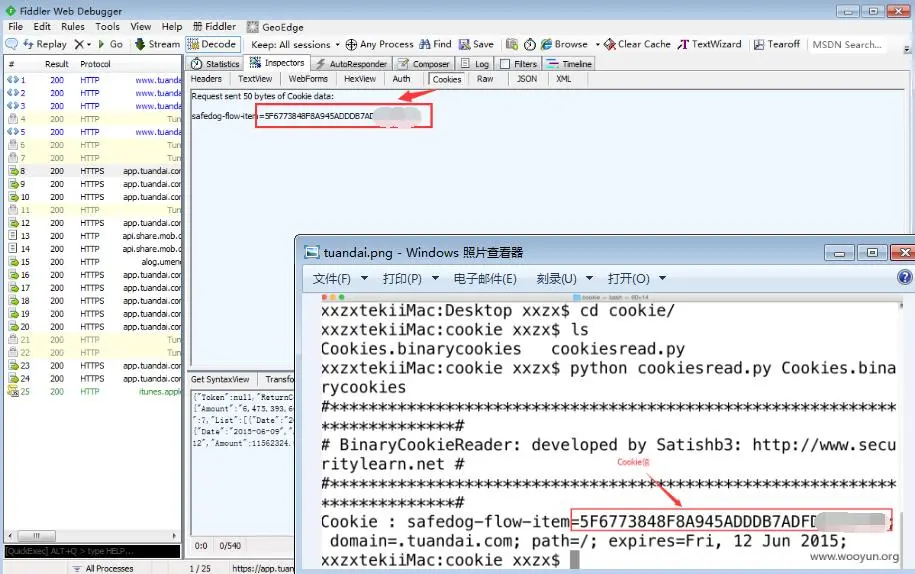The image size is (915, 574).
Task: Switch to the Composer tab
Action: tap(424, 64)
